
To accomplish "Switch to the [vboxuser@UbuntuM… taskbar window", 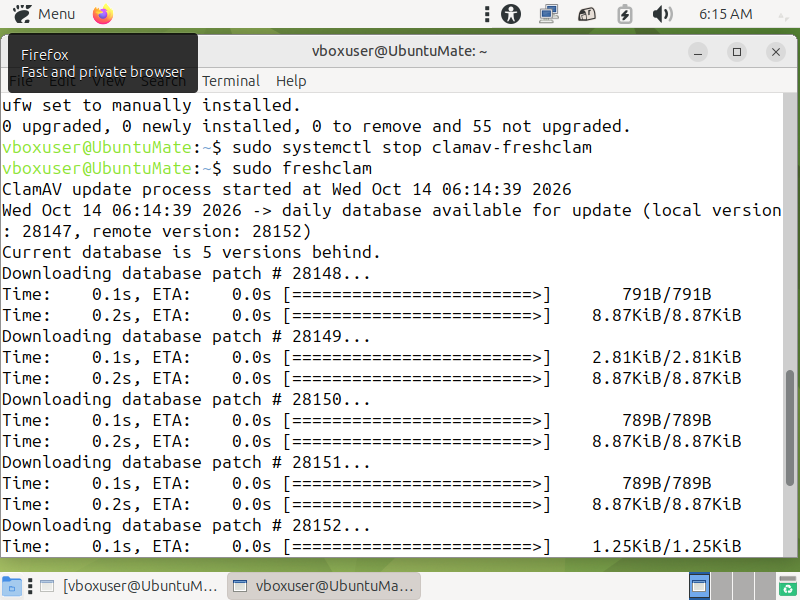I will point(130,586).
